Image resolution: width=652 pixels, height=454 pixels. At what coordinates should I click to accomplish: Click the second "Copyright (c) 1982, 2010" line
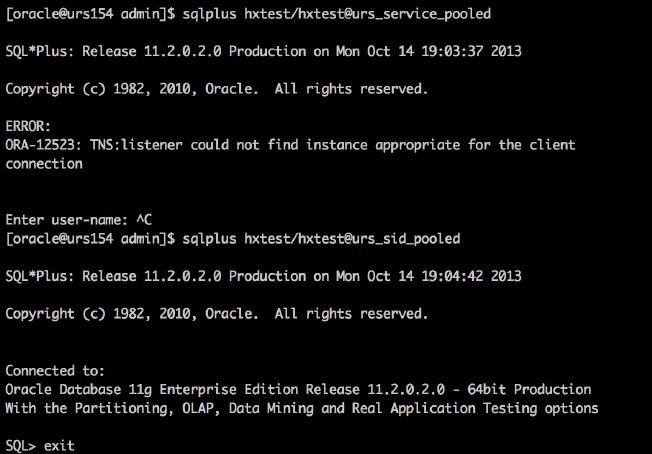tap(100, 314)
